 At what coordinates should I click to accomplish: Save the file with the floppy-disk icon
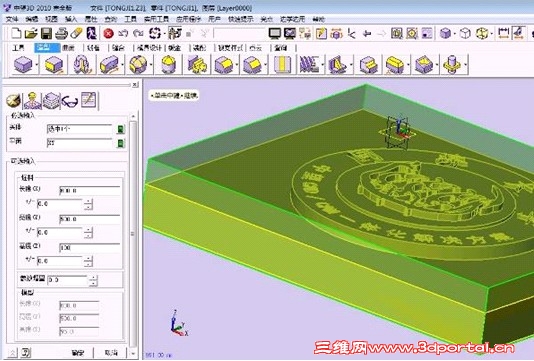(46, 33)
